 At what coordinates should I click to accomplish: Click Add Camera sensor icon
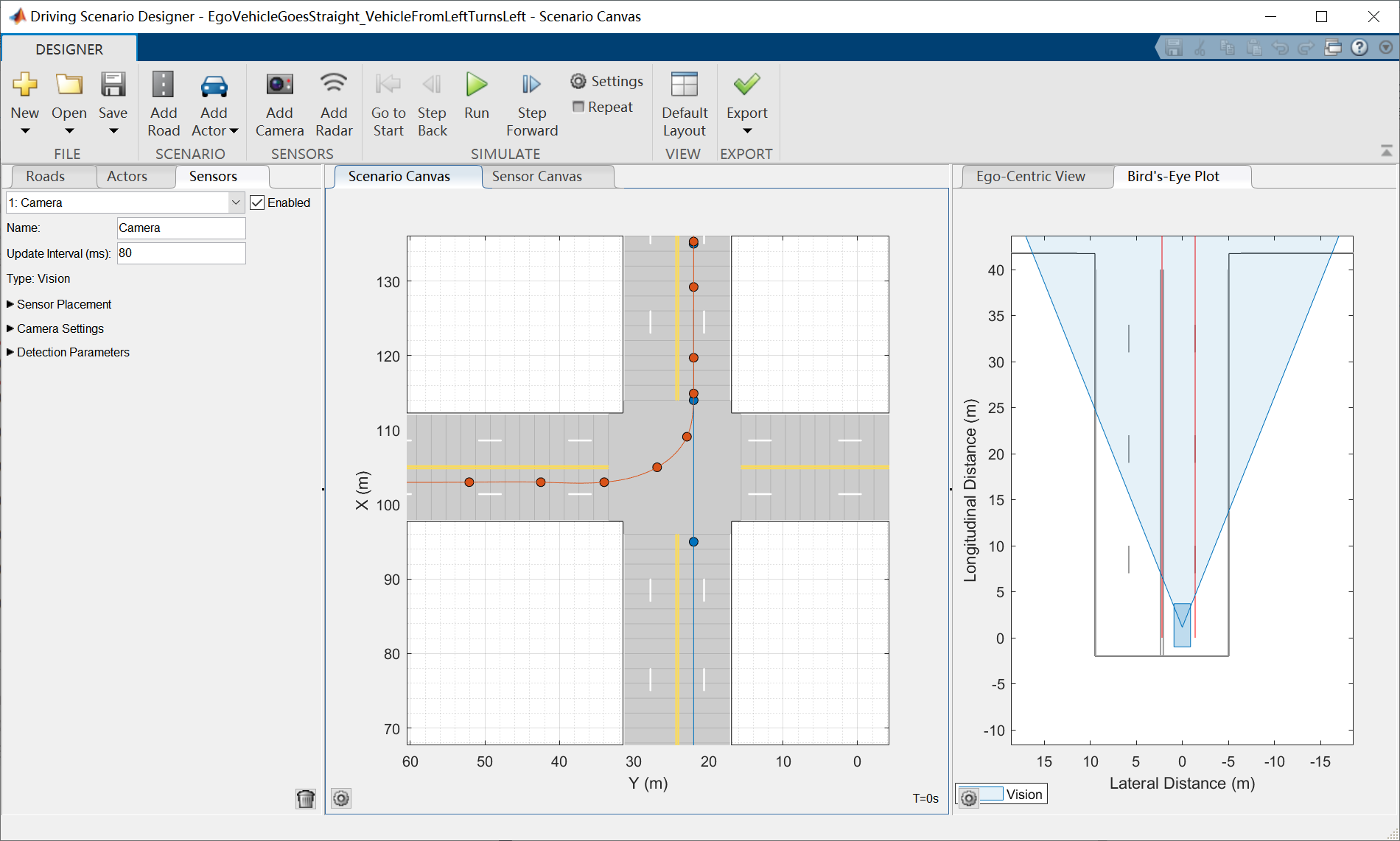[x=280, y=84]
